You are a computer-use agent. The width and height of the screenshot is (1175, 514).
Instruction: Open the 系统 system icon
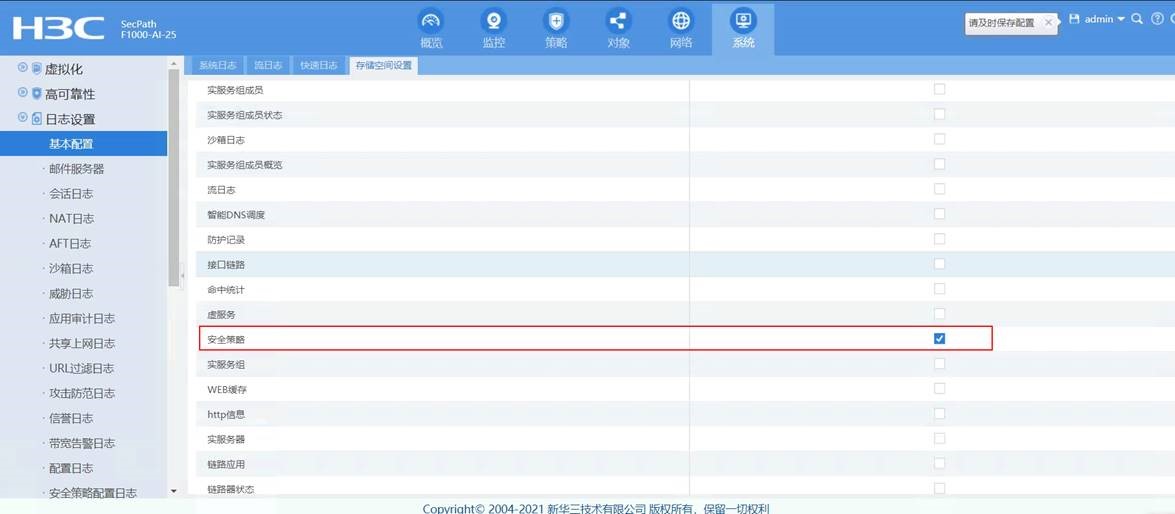click(x=743, y=20)
